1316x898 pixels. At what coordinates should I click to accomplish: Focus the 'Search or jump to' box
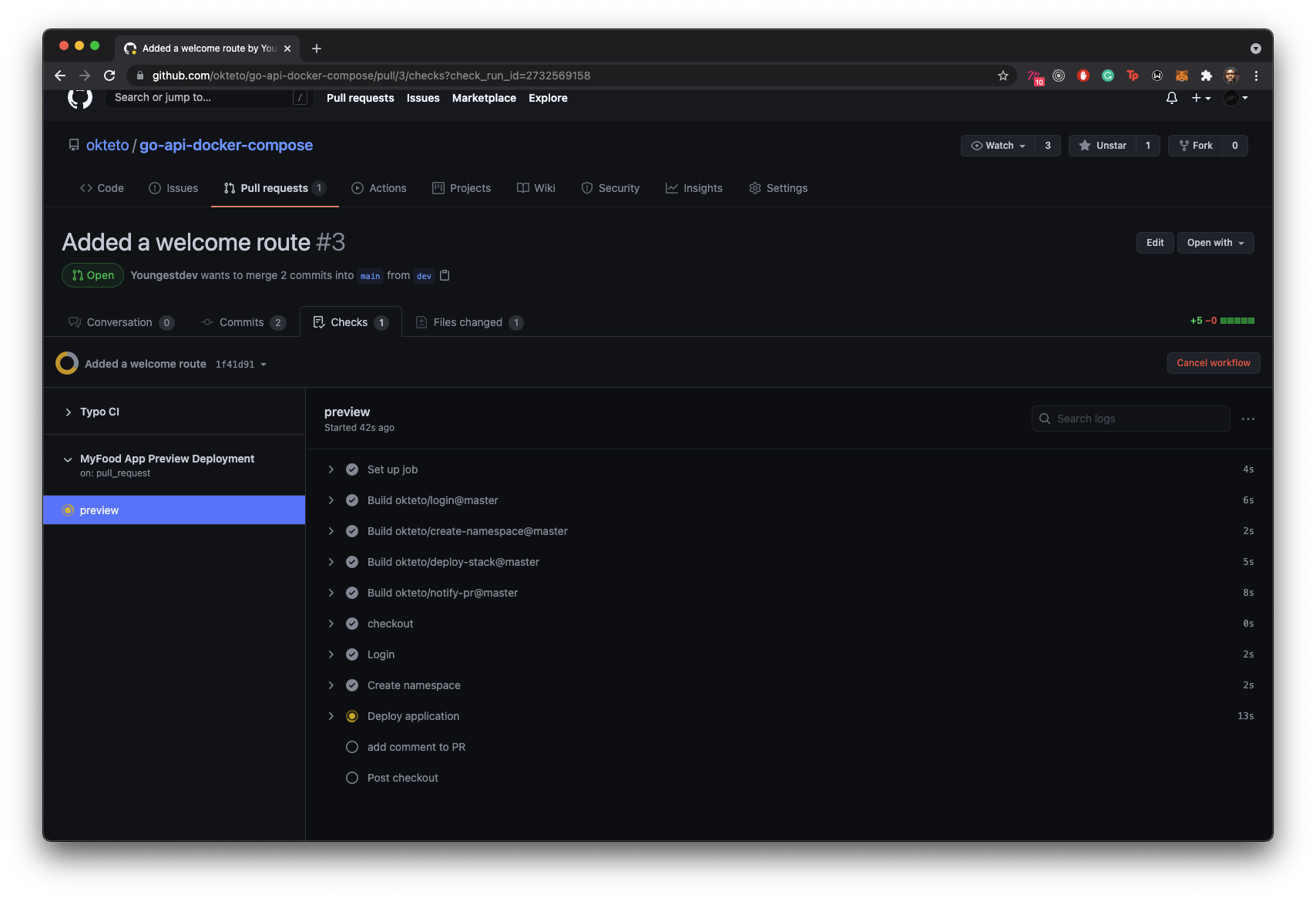click(x=208, y=97)
